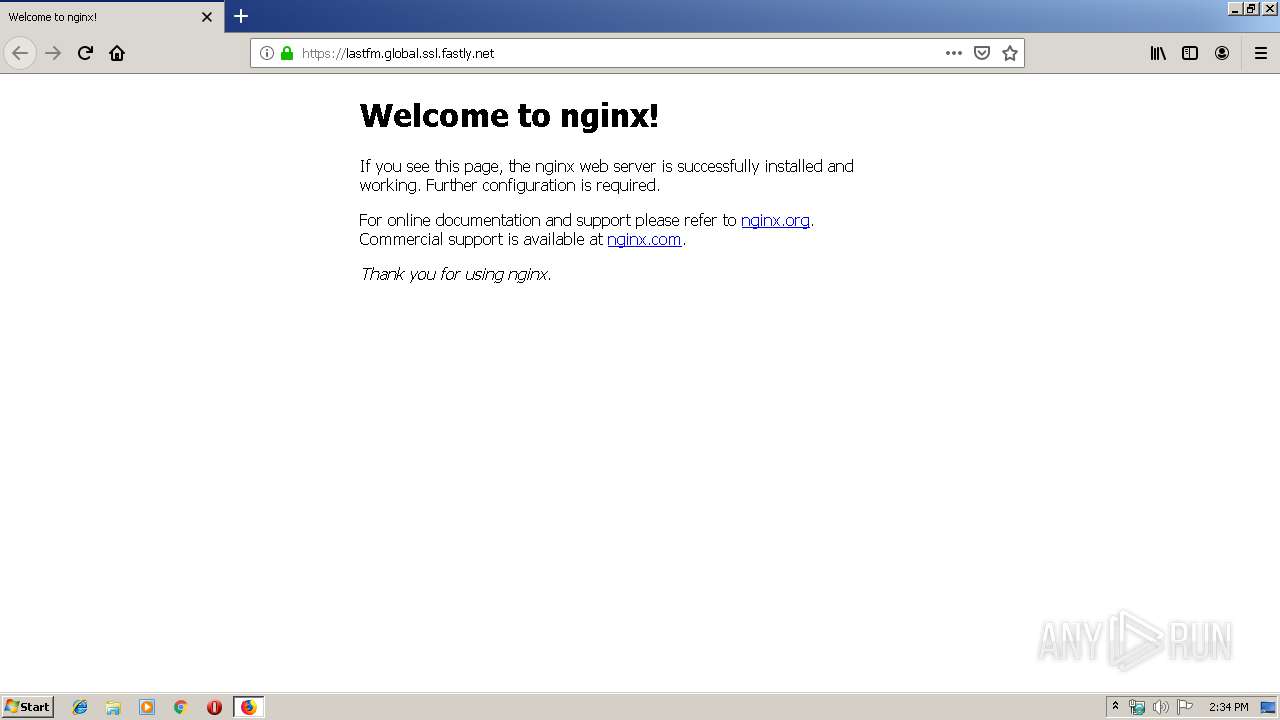This screenshot has height=720, width=1280.
Task: Toggle the sidebars panel
Action: pyautogui.click(x=1190, y=53)
